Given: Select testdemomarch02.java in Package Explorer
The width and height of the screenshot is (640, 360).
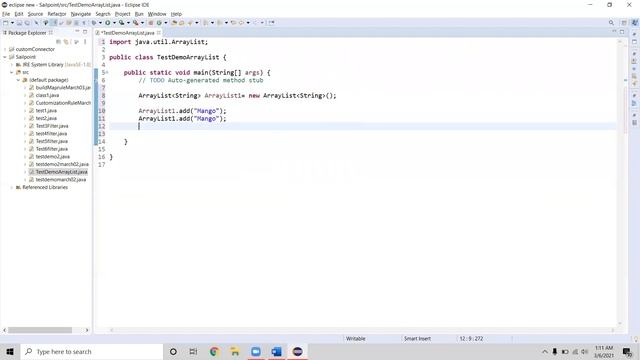Looking at the screenshot, I should click(61, 180).
